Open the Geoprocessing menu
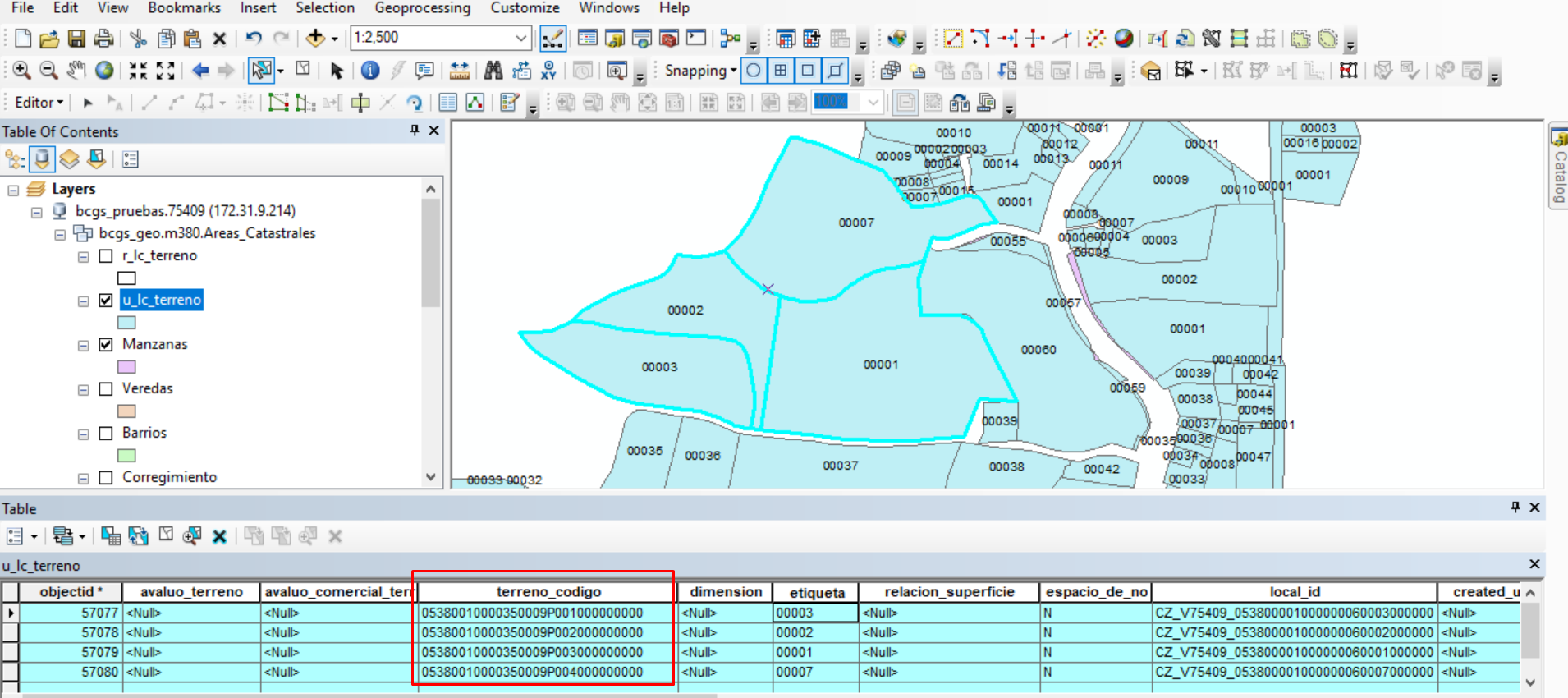Viewport: 1568px width, 698px height. click(x=422, y=8)
